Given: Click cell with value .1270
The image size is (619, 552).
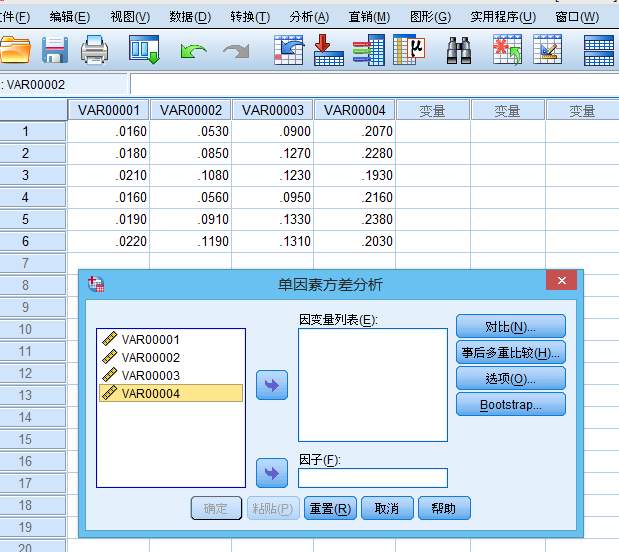Looking at the screenshot, I should [x=272, y=153].
